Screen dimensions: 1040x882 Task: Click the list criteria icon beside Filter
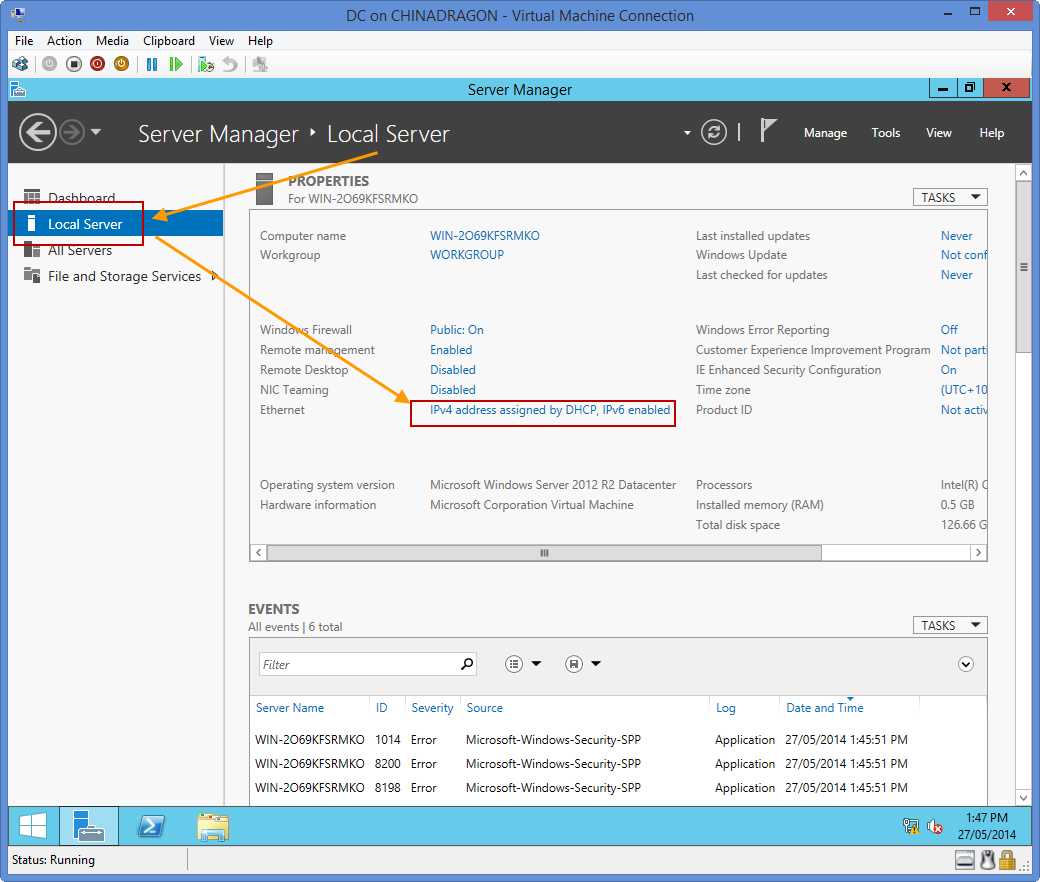[x=513, y=664]
